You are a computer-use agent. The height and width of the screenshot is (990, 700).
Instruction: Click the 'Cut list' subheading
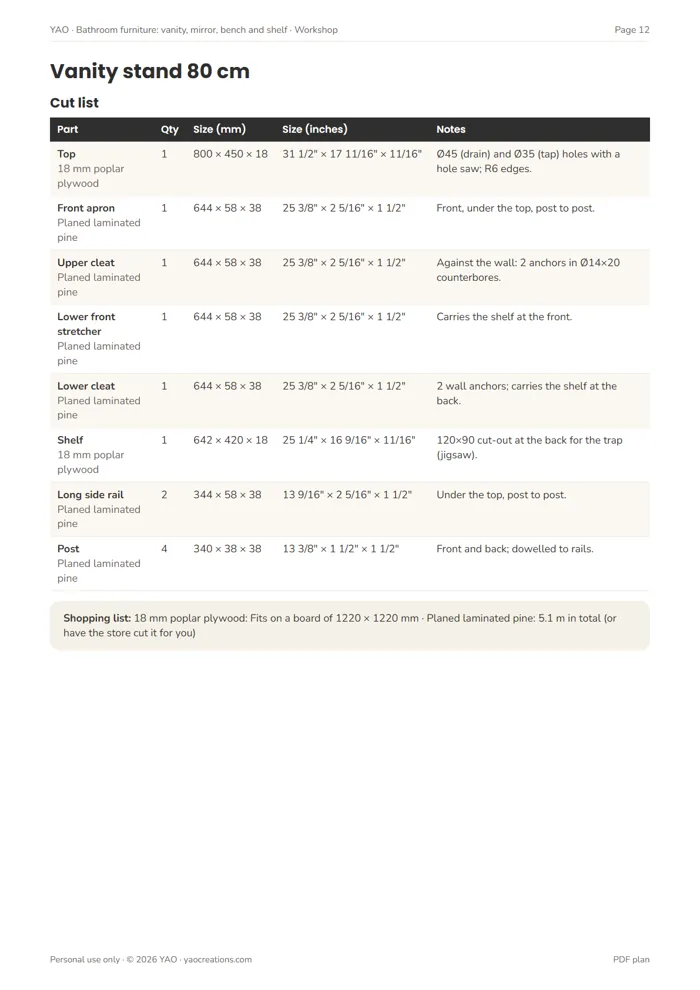click(74, 102)
